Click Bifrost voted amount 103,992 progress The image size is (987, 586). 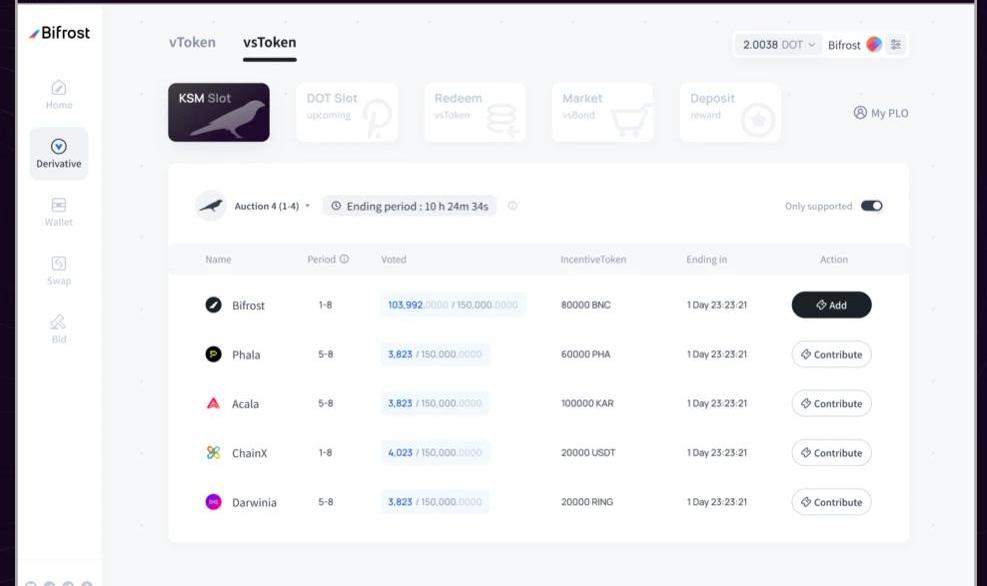tap(453, 305)
